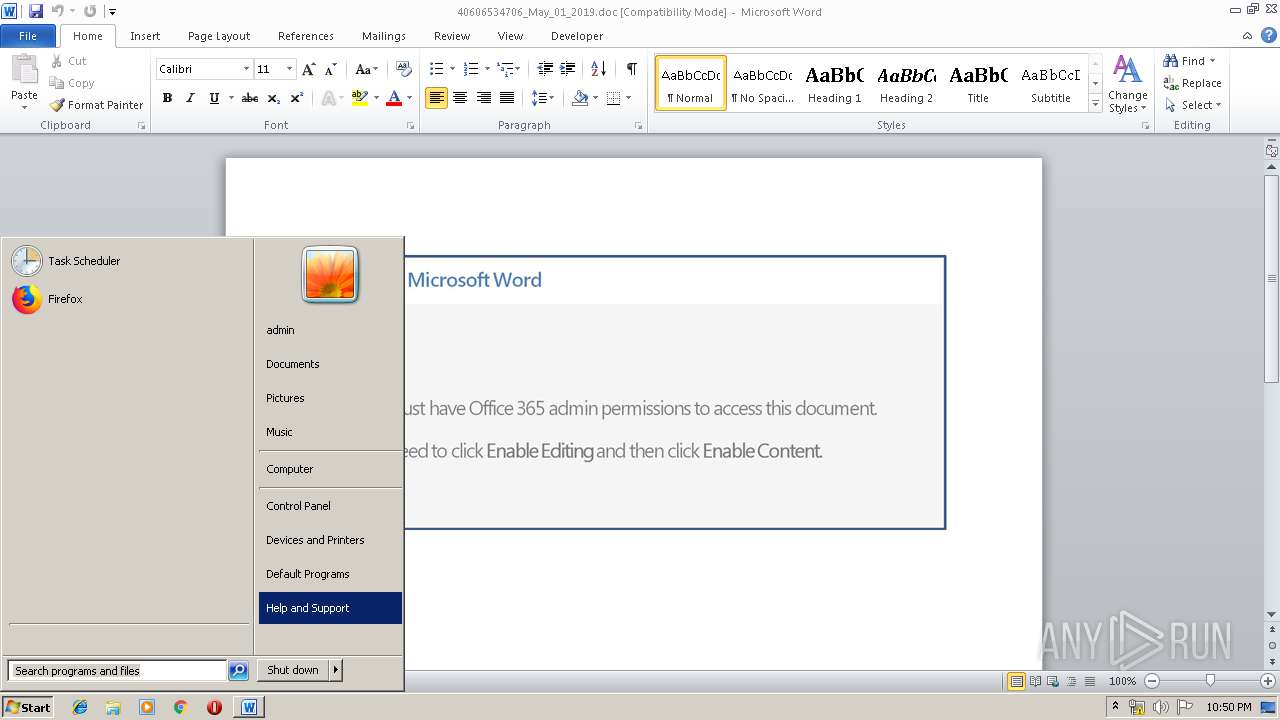Screen dimensions: 1280x720
Task: Click the Search programs and files field
Action: [117, 671]
